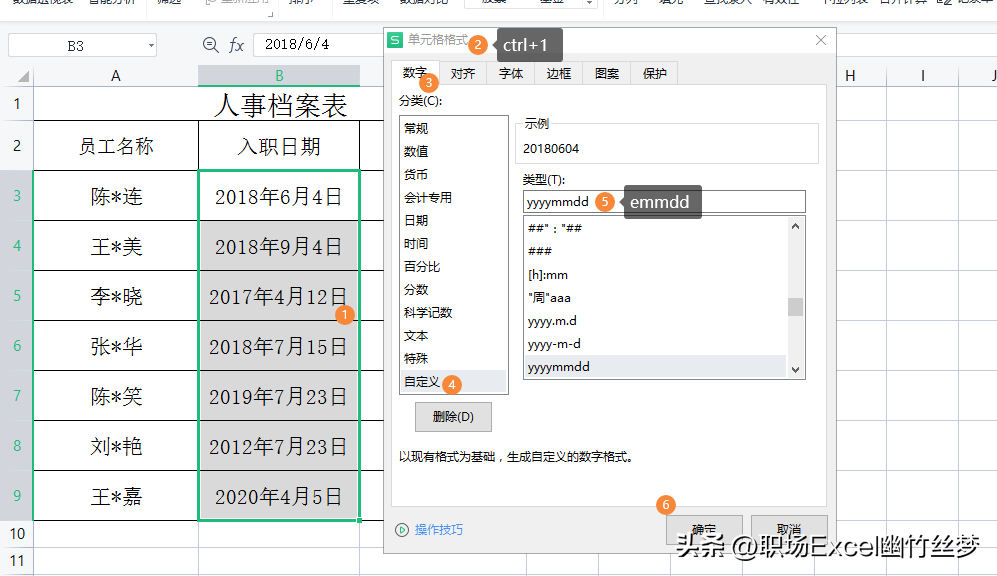Choose the ##":"## format entry
Image resolution: width=997 pixels, height=576 pixels.
(x=655, y=228)
